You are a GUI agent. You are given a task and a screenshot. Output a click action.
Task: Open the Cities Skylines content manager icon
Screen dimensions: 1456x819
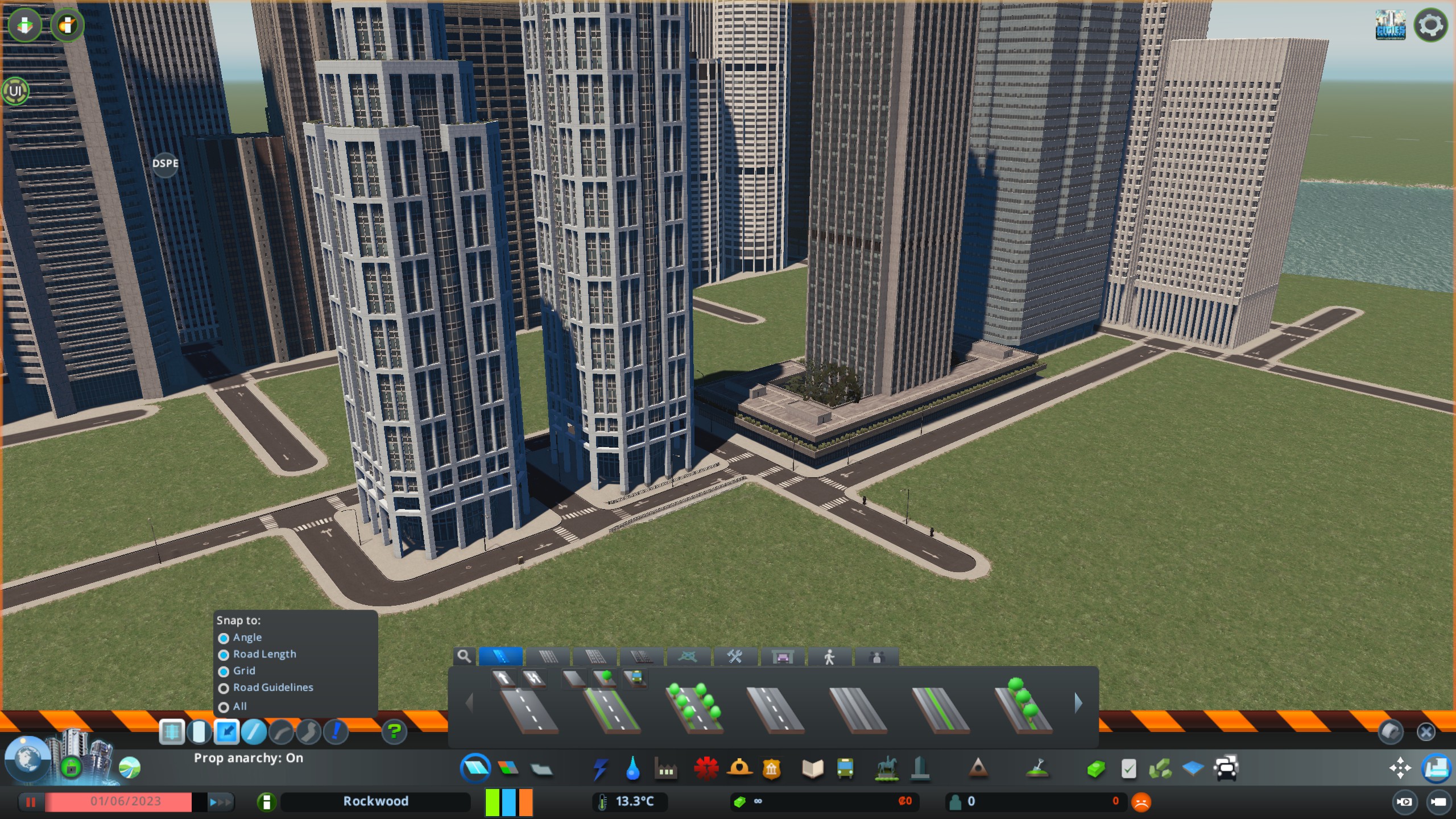(1390, 25)
